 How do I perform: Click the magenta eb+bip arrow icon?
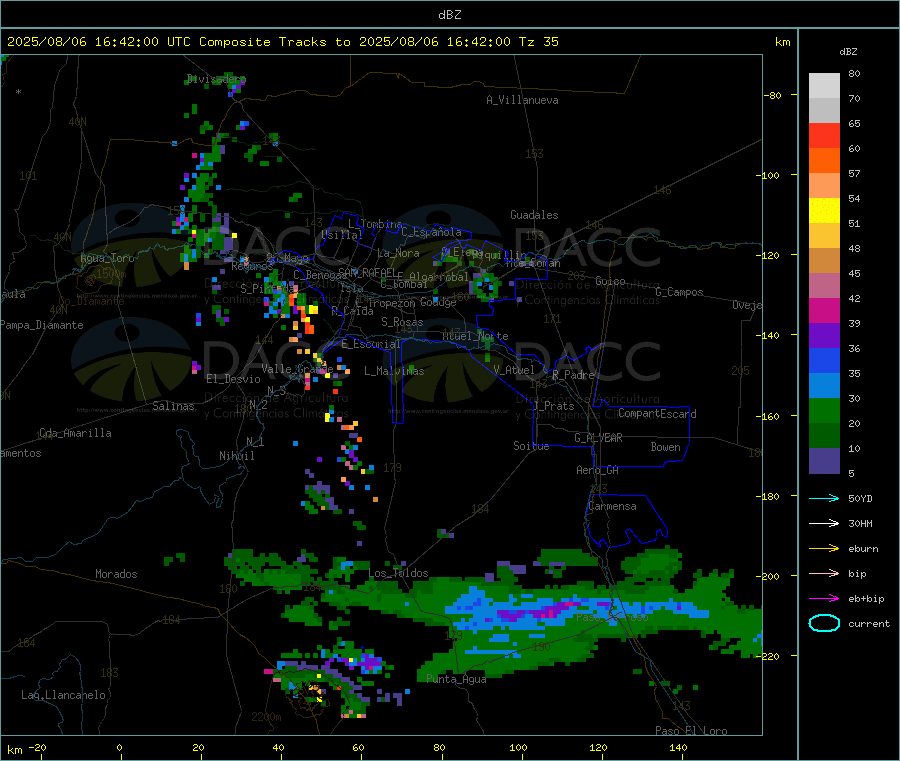pos(824,599)
